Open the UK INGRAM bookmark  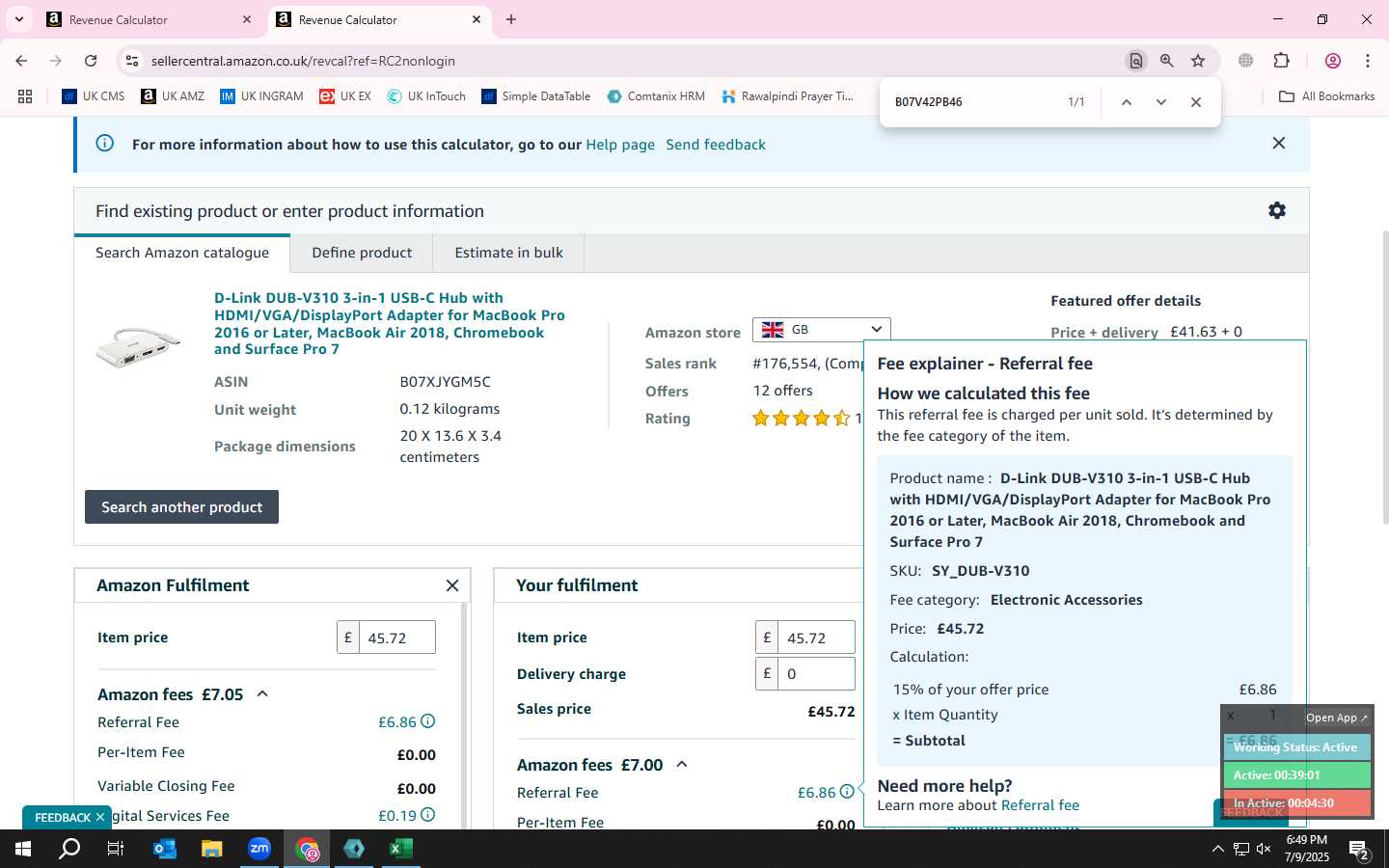click(261, 96)
